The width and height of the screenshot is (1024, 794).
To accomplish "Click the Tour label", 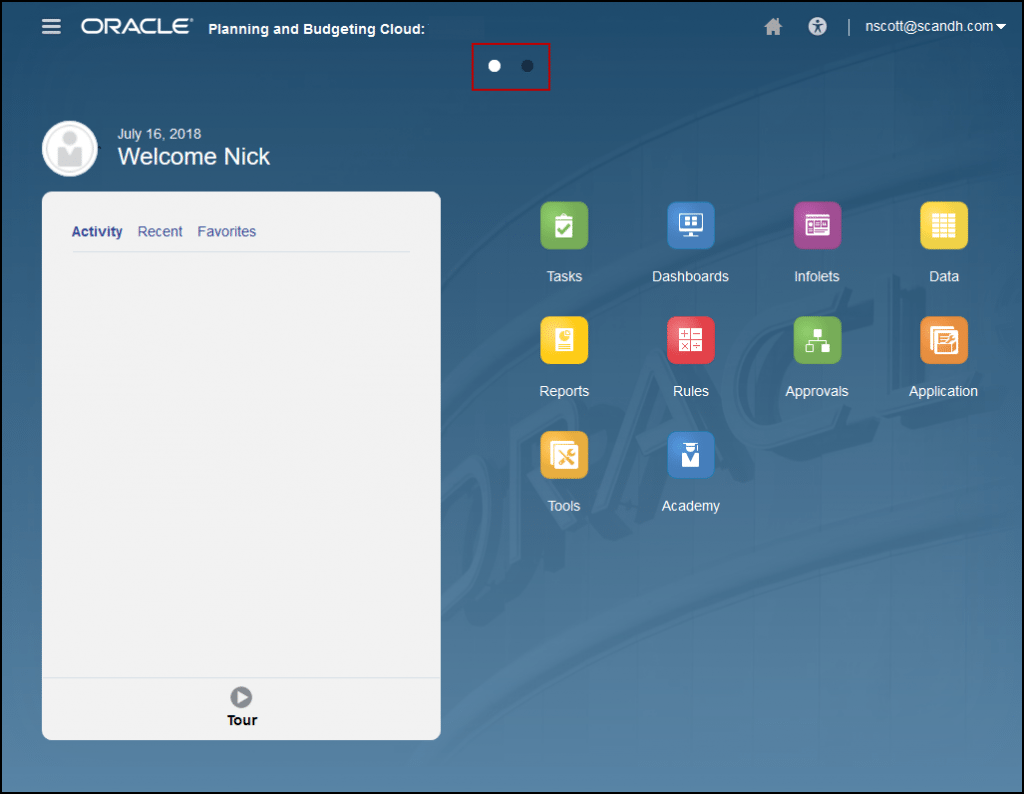I will (x=242, y=720).
